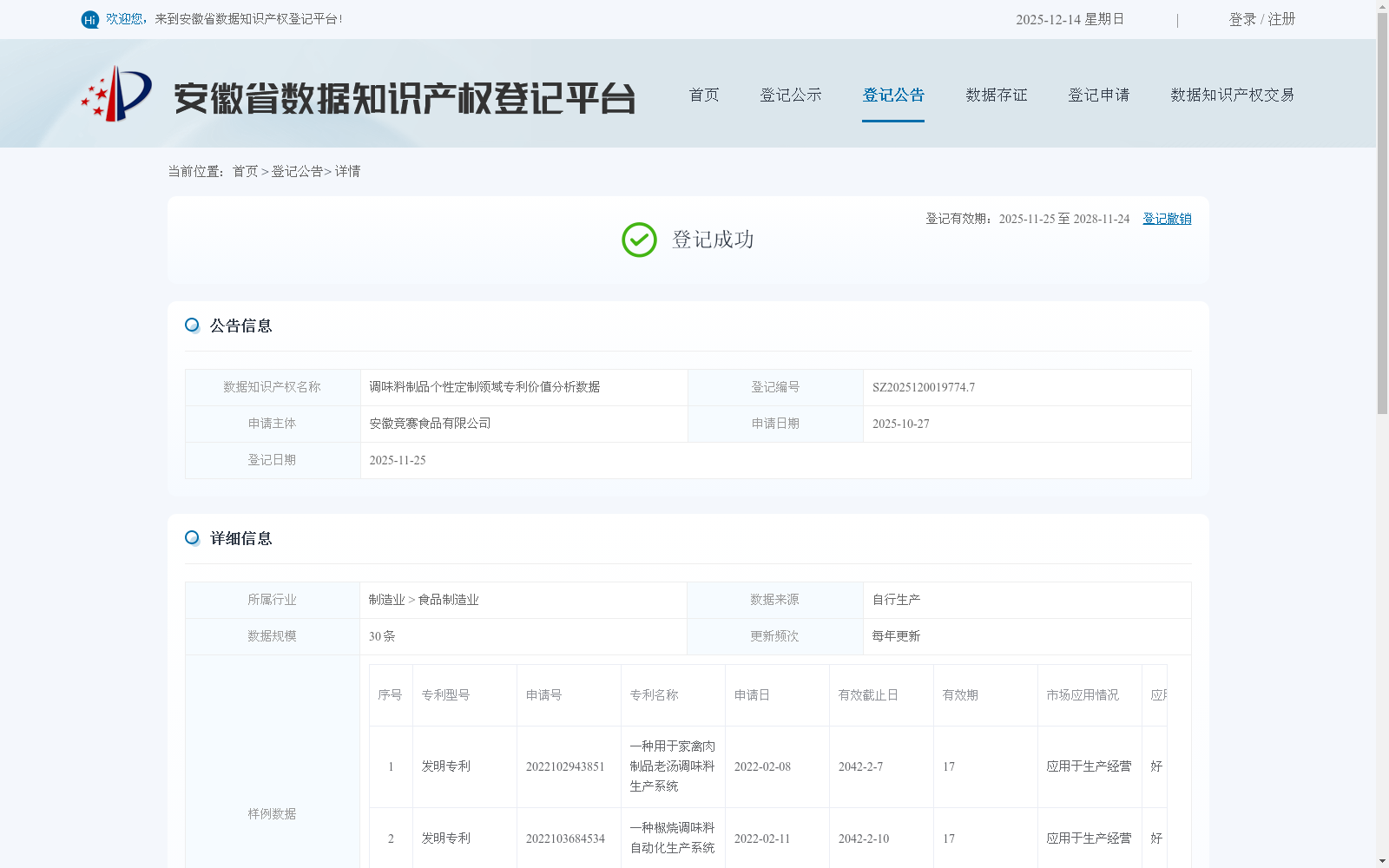Screen dimensions: 1389x868
Task: Open the 登记公示 navigation tab
Action: tap(791, 95)
